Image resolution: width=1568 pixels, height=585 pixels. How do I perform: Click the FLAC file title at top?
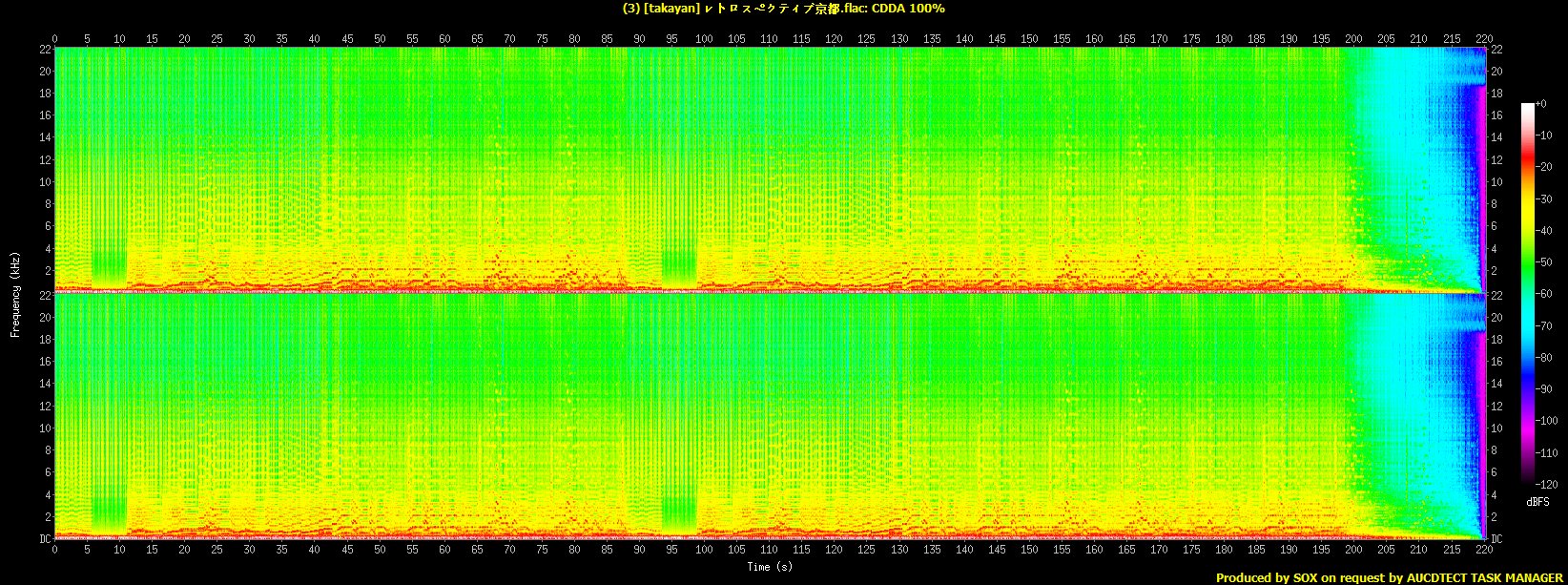(x=783, y=9)
